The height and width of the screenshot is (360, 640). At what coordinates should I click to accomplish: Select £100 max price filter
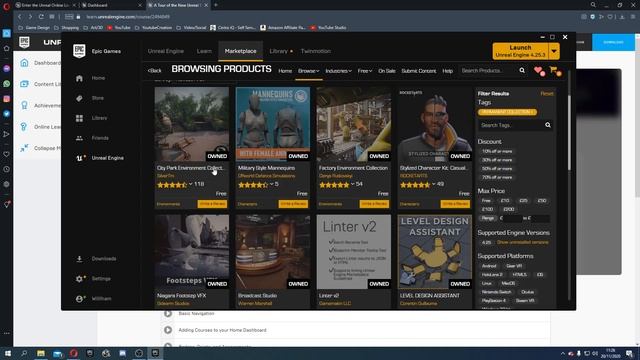point(487,209)
